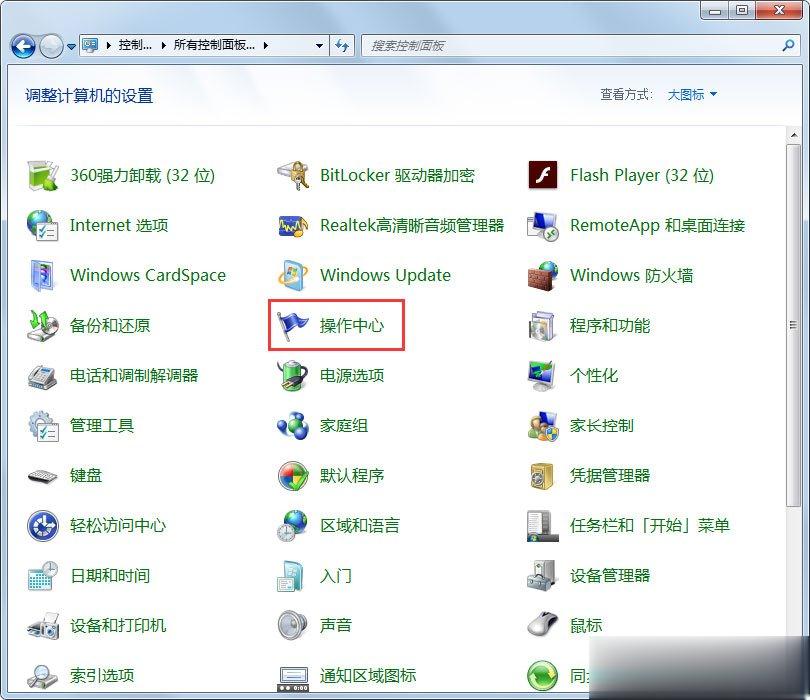Open 电源选项 battery icon
Image resolution: width=810 pixels, height=700 pixels.
[293, 376]
